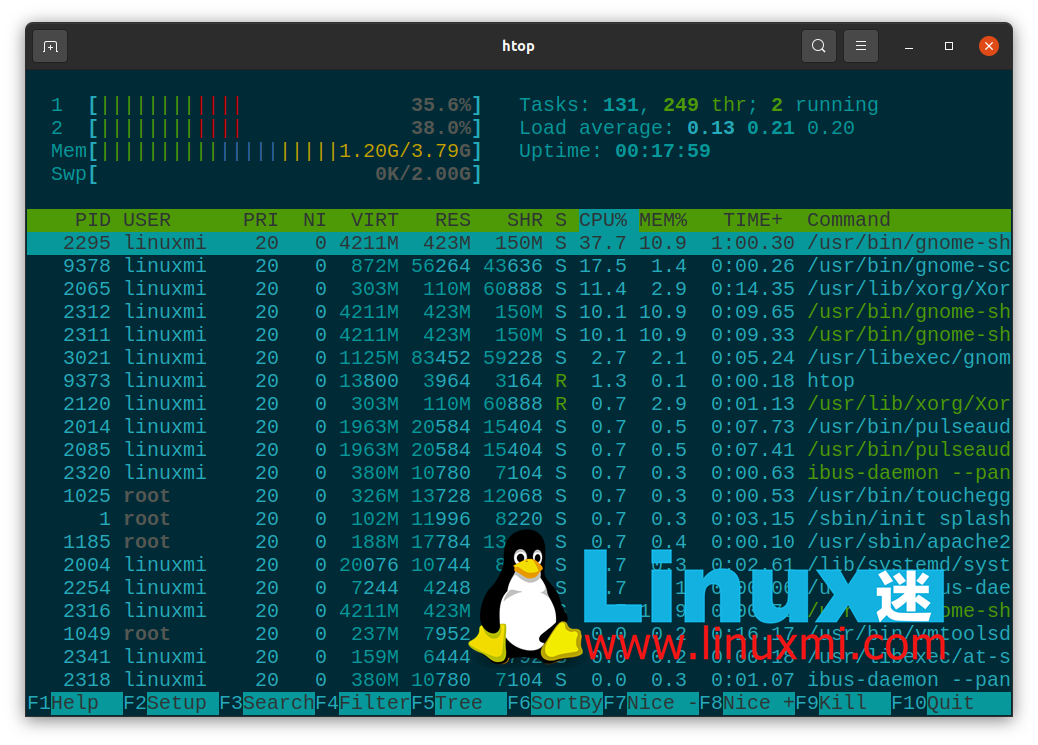Click F10 Quit in footer
This screenshot has height=745, width=1038.
pyautogui.click(x=951, y=703)
